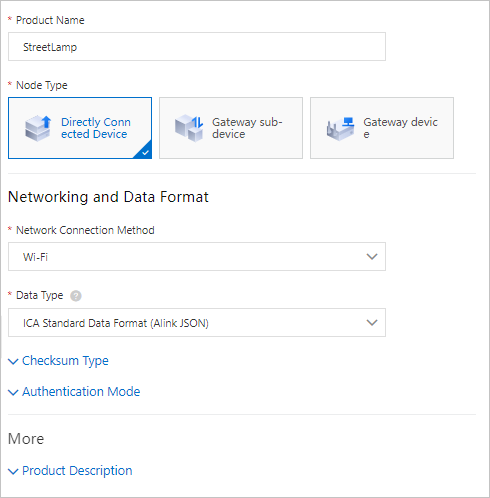Viewport: 490px width, 498px height.
Task: Expand the Checksum Type section
Action: click(x=65, y=361)
